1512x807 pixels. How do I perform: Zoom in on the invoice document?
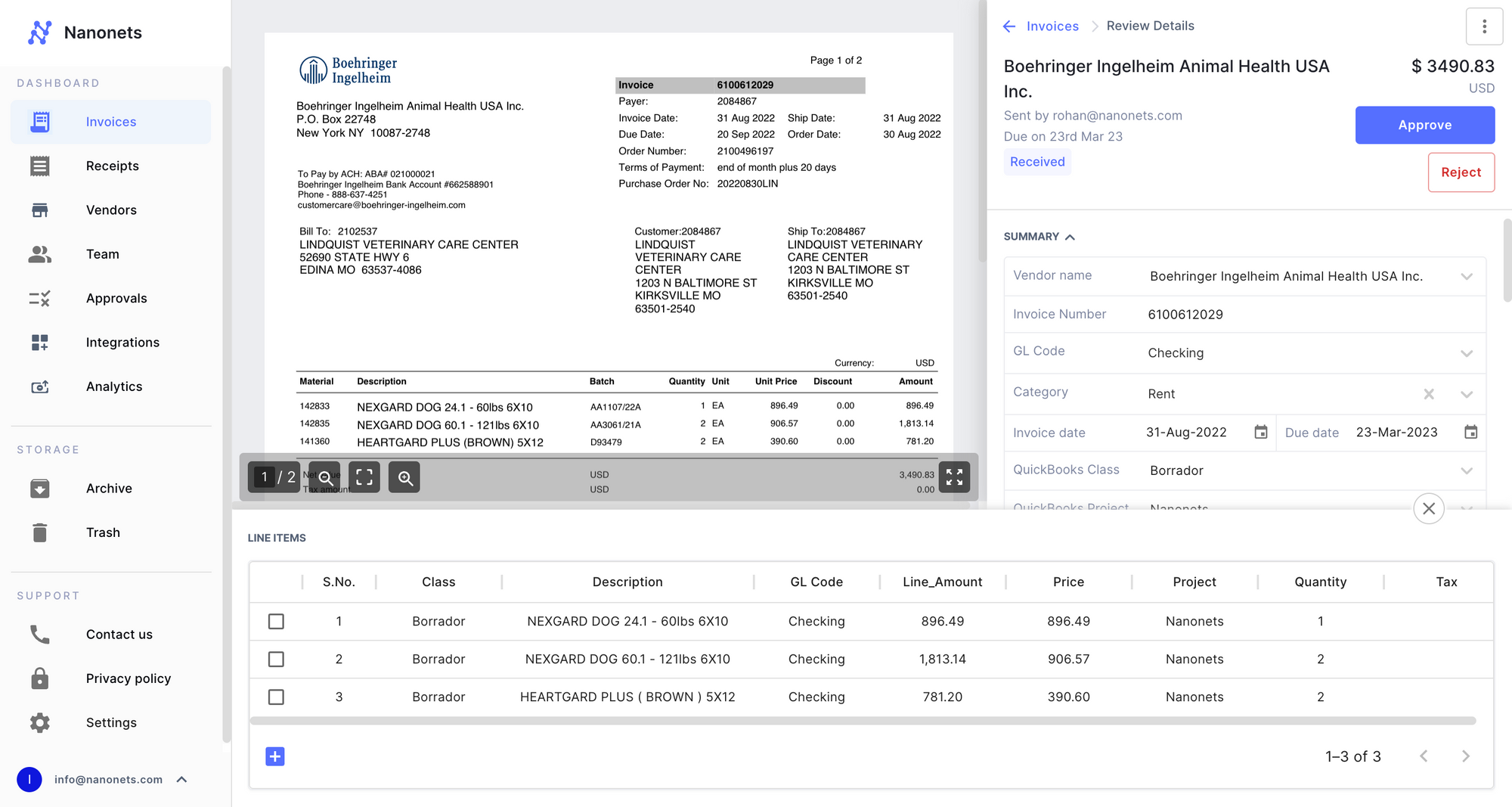[404, 477]
